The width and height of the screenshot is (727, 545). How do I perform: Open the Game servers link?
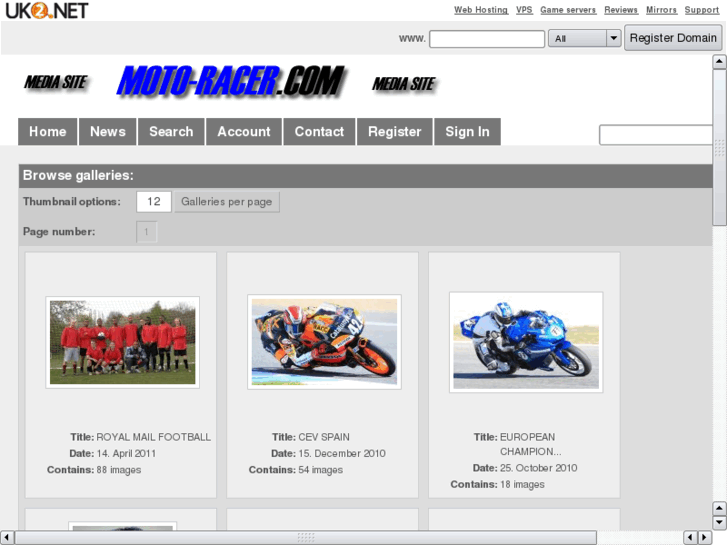pyautogui.click(x=568, y=10)
